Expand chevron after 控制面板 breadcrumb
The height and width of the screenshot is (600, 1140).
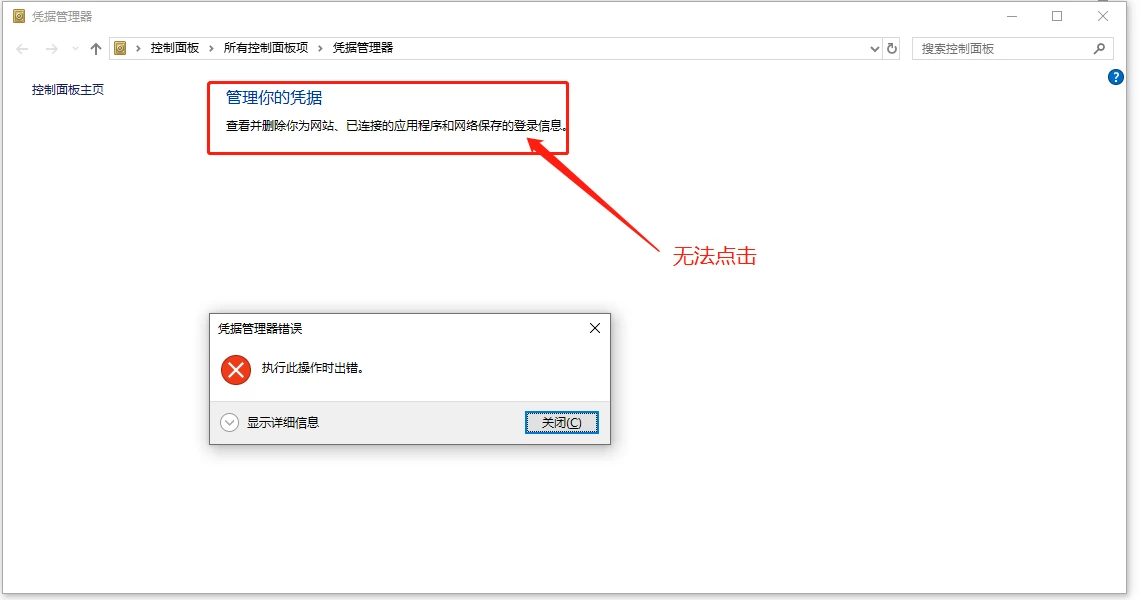click(x=212, y=48)
